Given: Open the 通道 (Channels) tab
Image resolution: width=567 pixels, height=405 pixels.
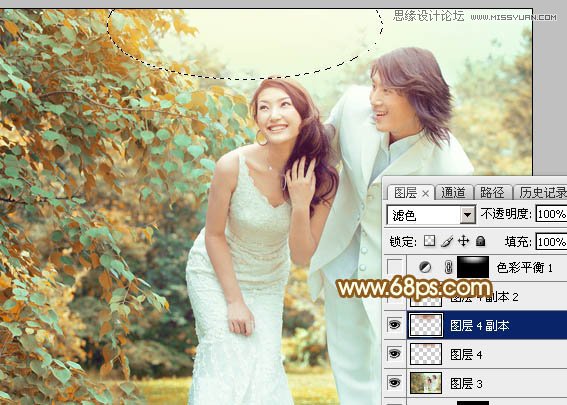Looking at the screenshot, I should click(x=453, y=193).
